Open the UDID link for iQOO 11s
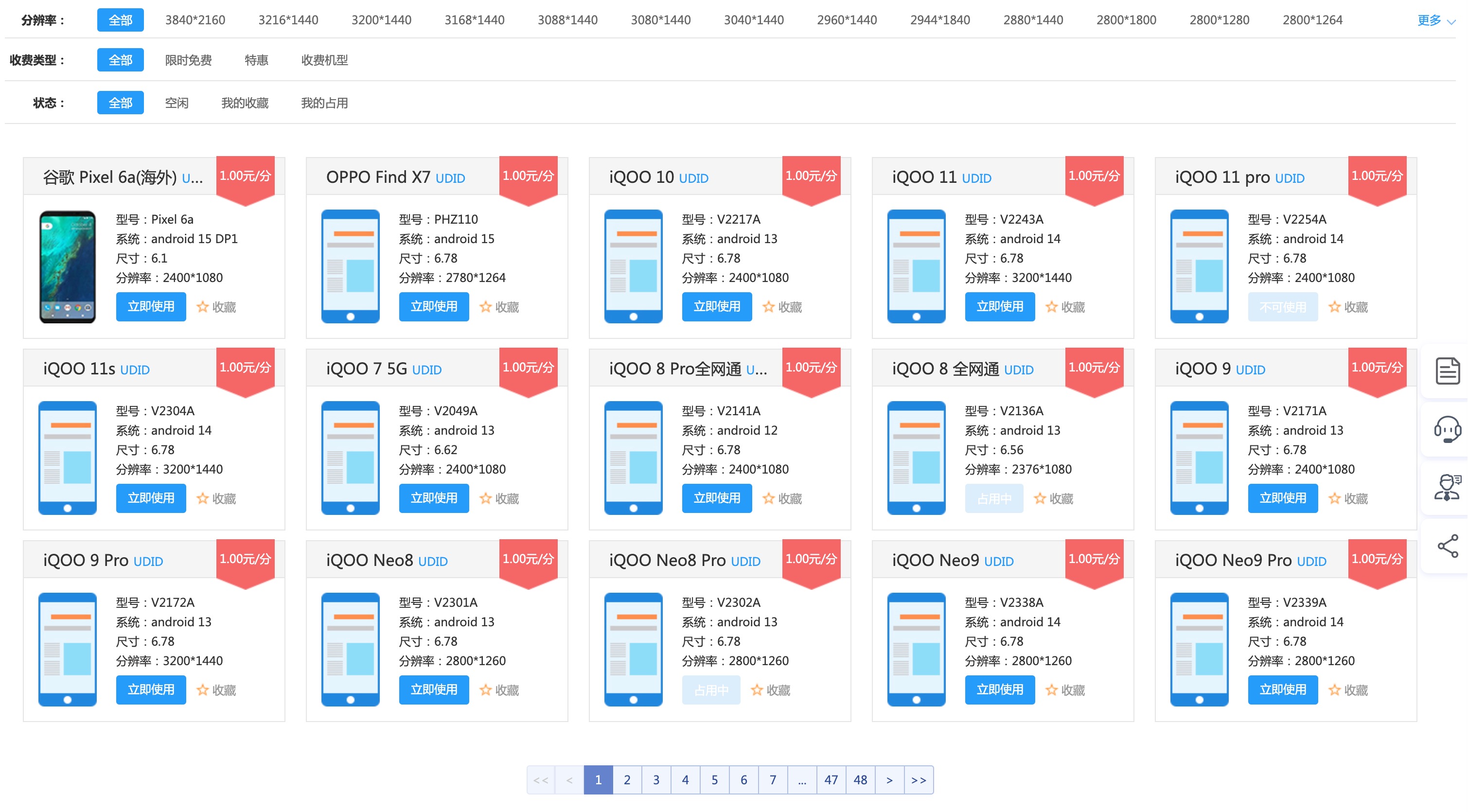Image resolution: width=1468 pixels, height=812 pixels. pyautogui.click(x=135, y=370)
